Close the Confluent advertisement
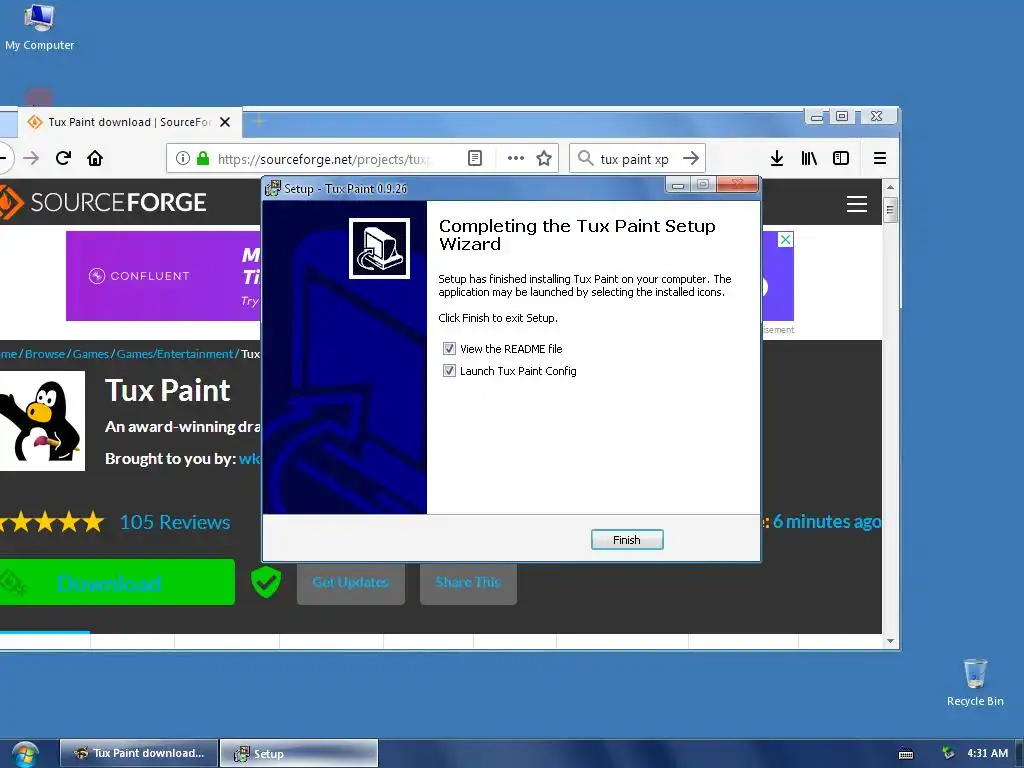 pos(786,239)
